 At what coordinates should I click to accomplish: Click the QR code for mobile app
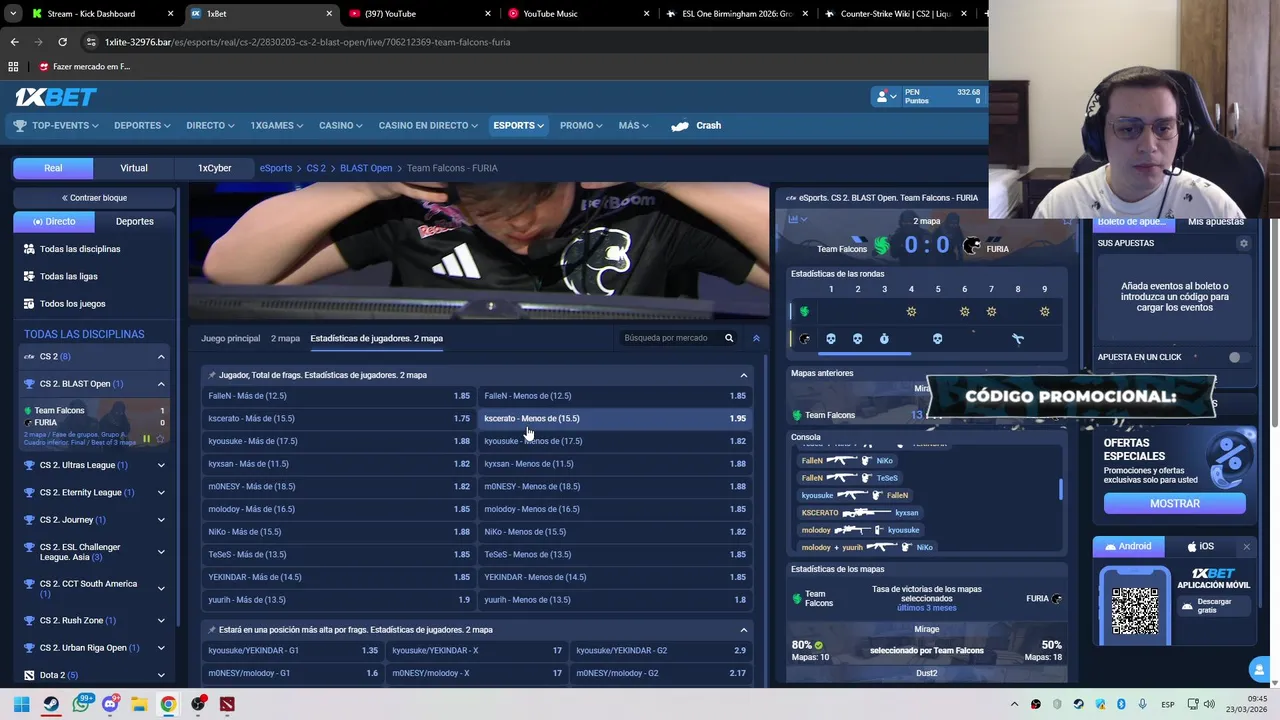click(x=1135, y=610)
